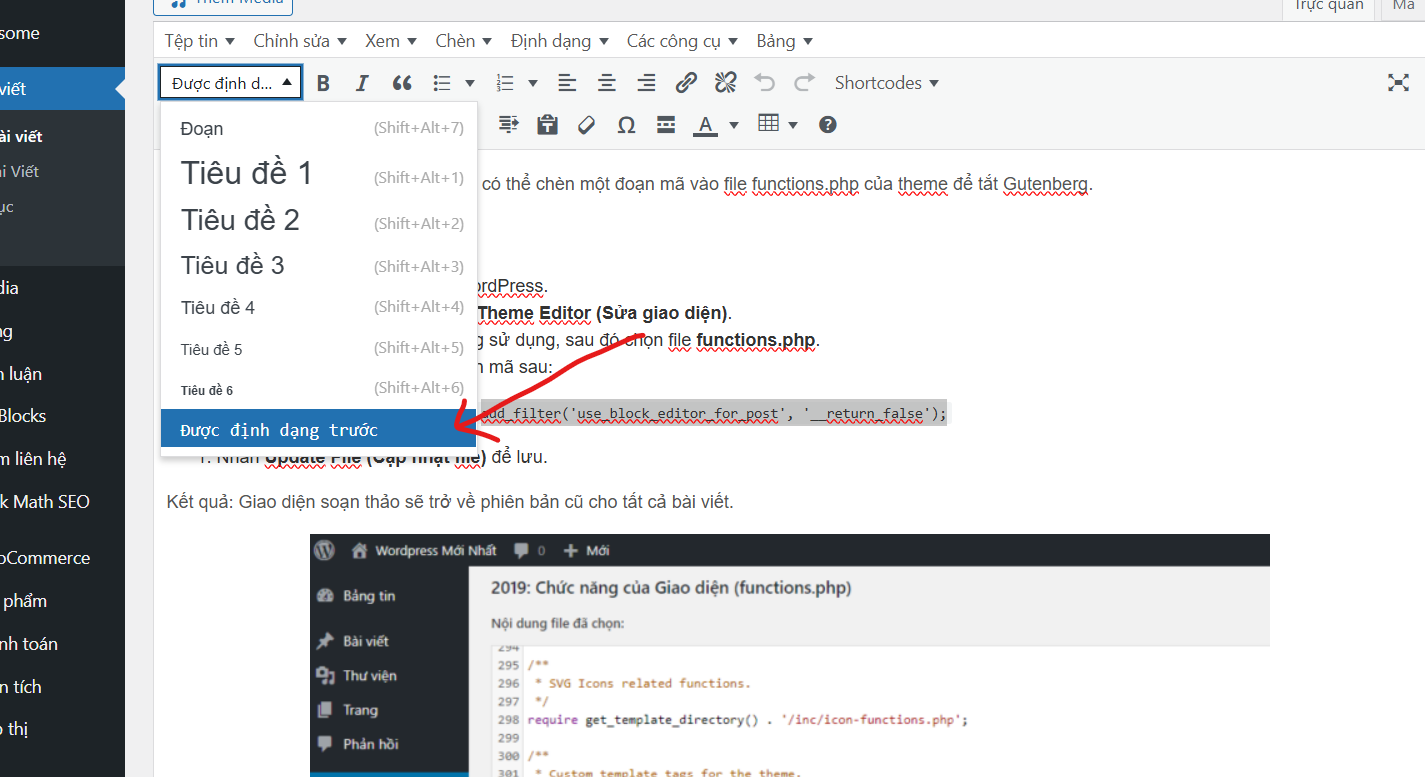Open table options dropdown arrow

click(794, 125)
